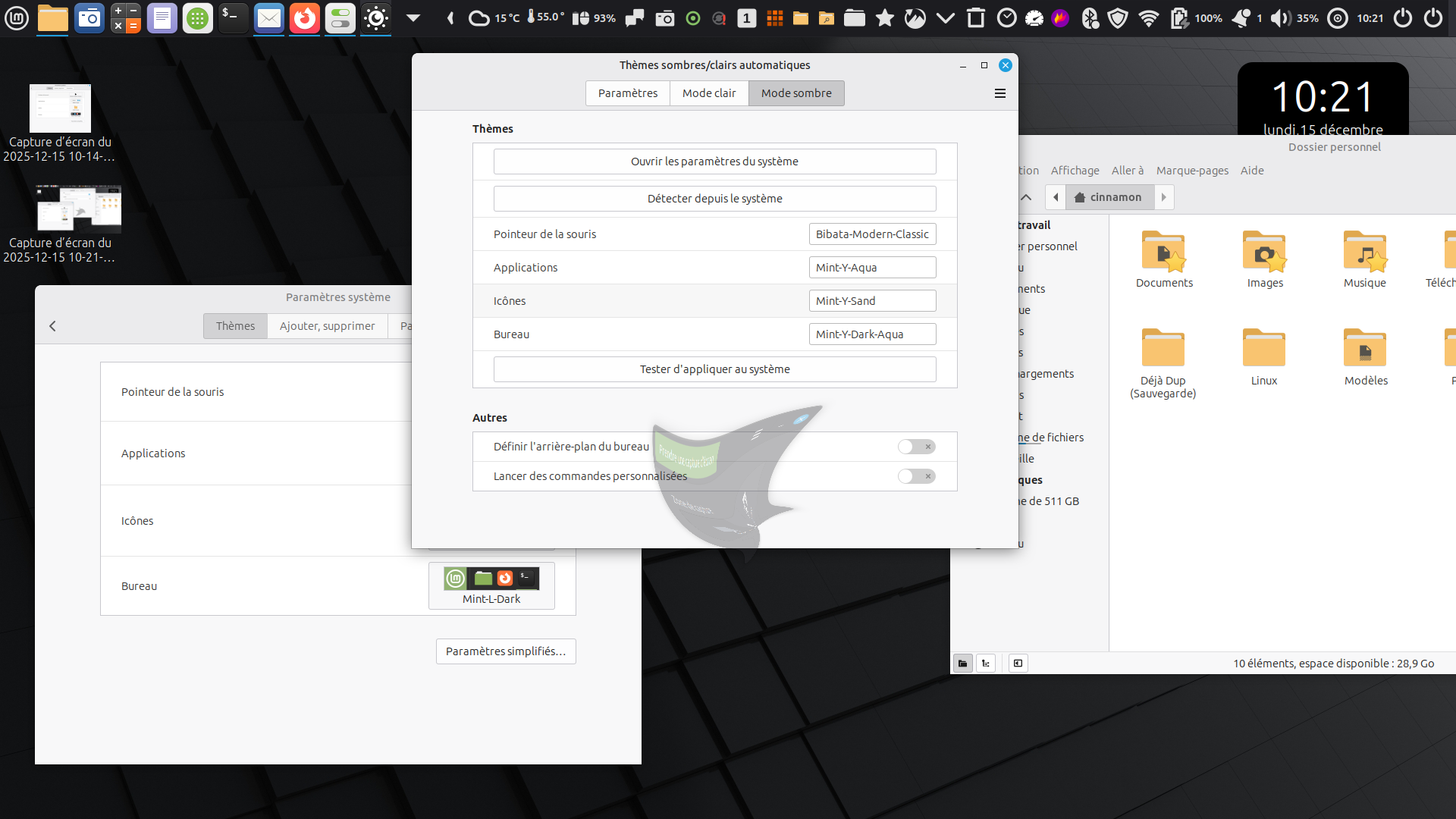Click 'Ouvrir les paramètres du système' button
Viewport: 1456px width, 819px height.
(x=714, y=162)
